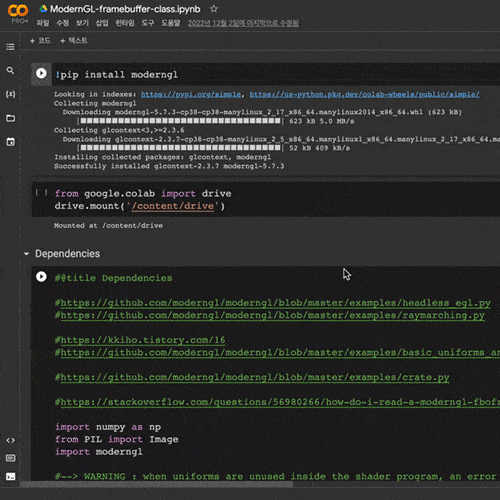This screenshot has width=500, height=500.
Task: Click the sidebar icon below the folder
Action: coord(10,142)
